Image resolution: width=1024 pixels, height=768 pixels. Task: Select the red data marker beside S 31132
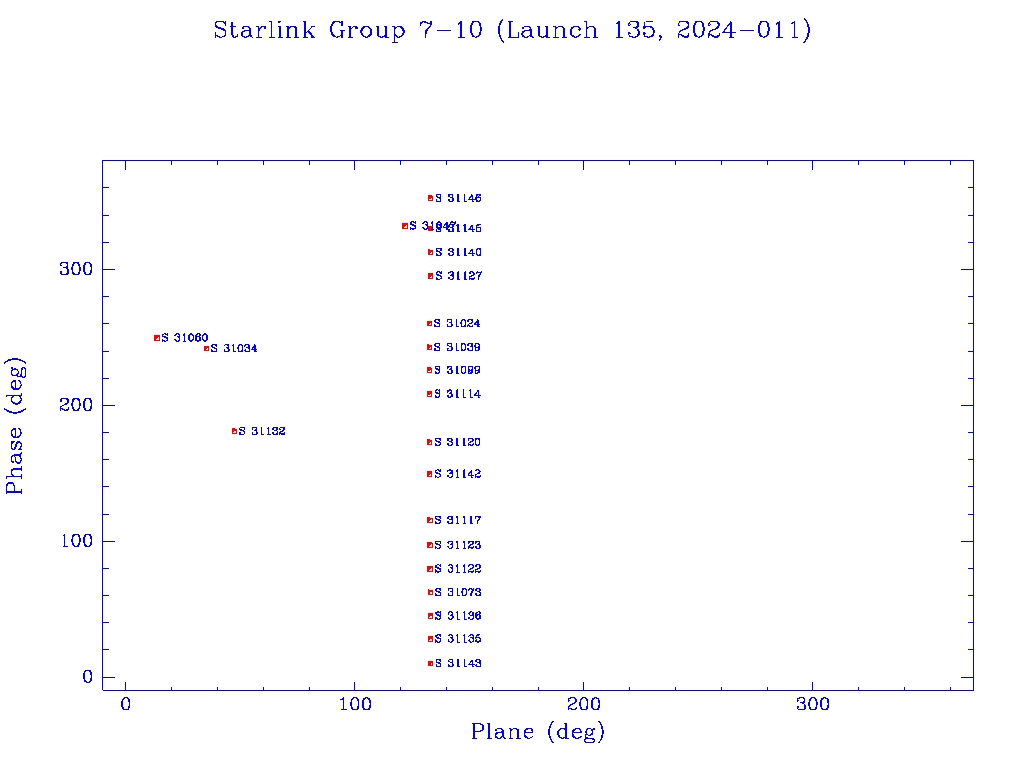(x=234, y=431)
